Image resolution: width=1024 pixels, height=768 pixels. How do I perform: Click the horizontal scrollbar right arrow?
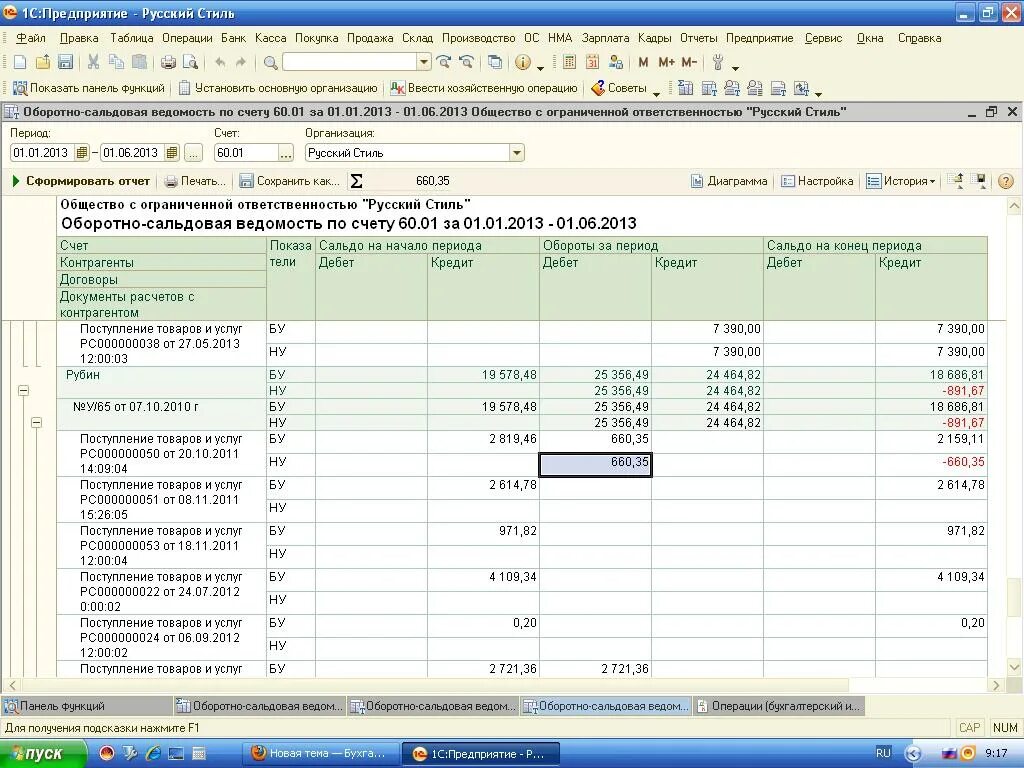click(997, 685)
